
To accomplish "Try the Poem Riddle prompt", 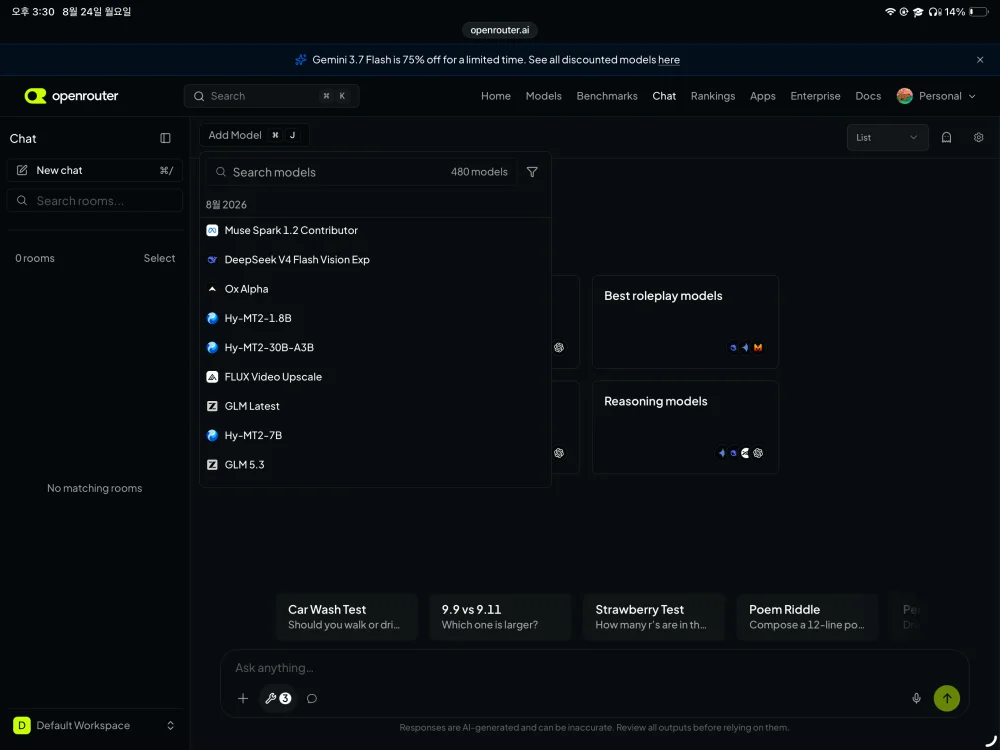I will click(807, 617).
